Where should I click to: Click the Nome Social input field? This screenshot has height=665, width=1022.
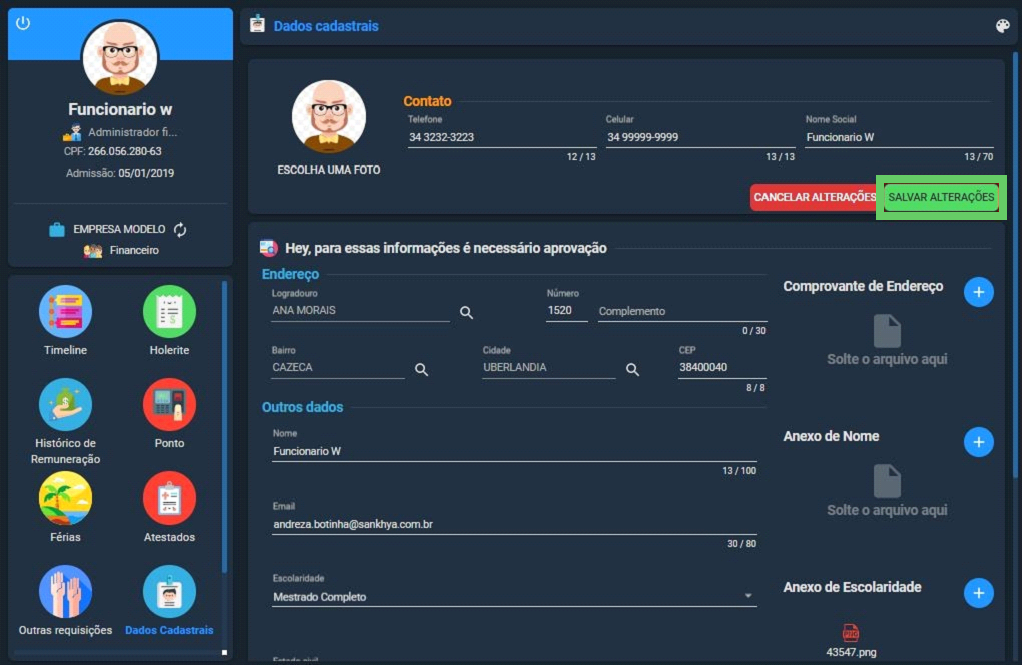click(899, 137)
